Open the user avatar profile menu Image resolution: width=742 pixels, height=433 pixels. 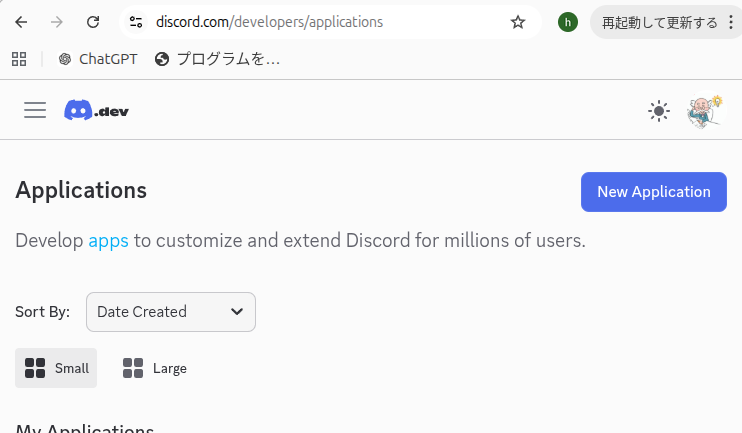pyautogui.click(x=704, y=111)
